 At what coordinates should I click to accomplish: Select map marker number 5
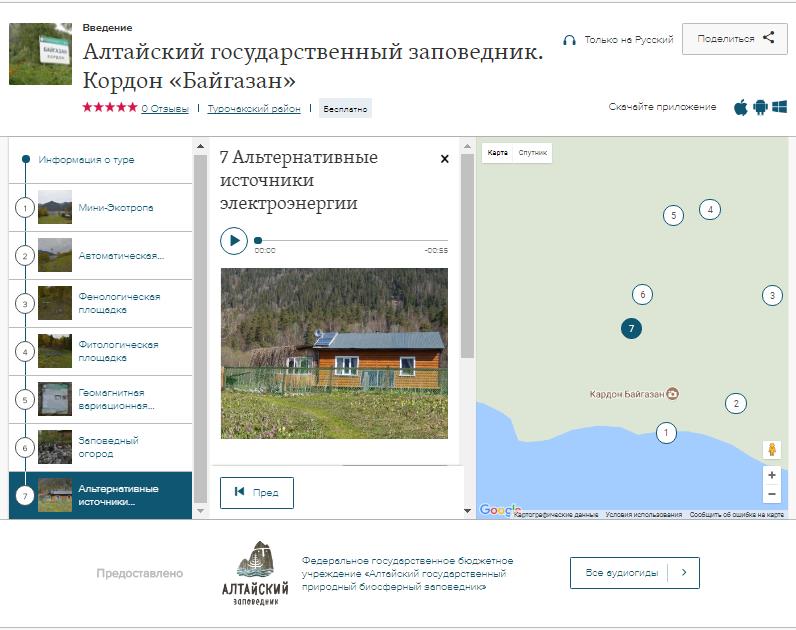(674, 215)
